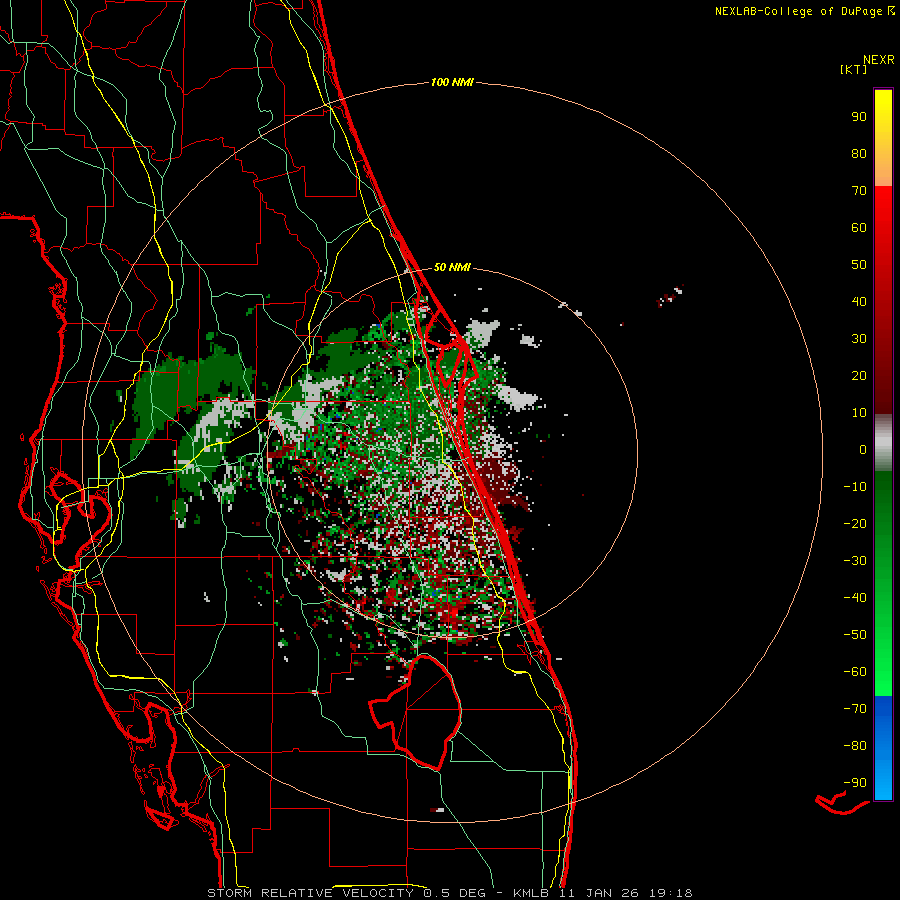Image resolution: width=900 pixels, height=900 pixels.
Task: Click the -80 value on the velocity scale
Action: pyautogui.click(x=855, y=746)
